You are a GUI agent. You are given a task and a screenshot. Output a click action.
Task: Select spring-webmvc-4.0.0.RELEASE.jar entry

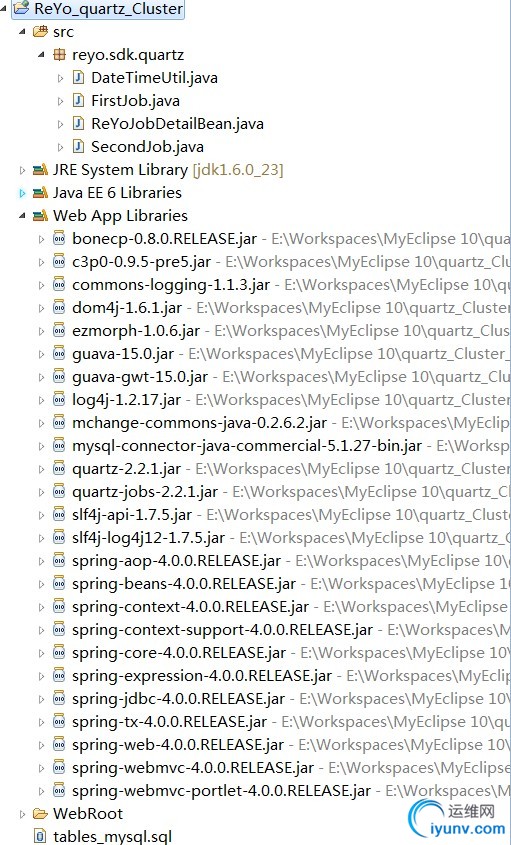coord(193,767)
